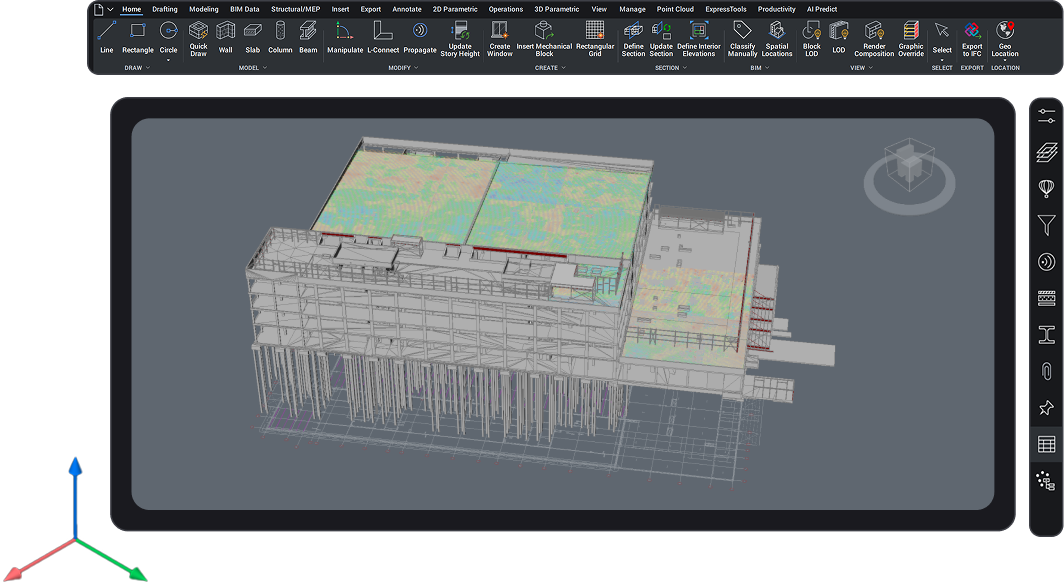The image size is (1064, 588).
Task: Open the 2D Parametric ribbon tab
Action: (455, 9)
